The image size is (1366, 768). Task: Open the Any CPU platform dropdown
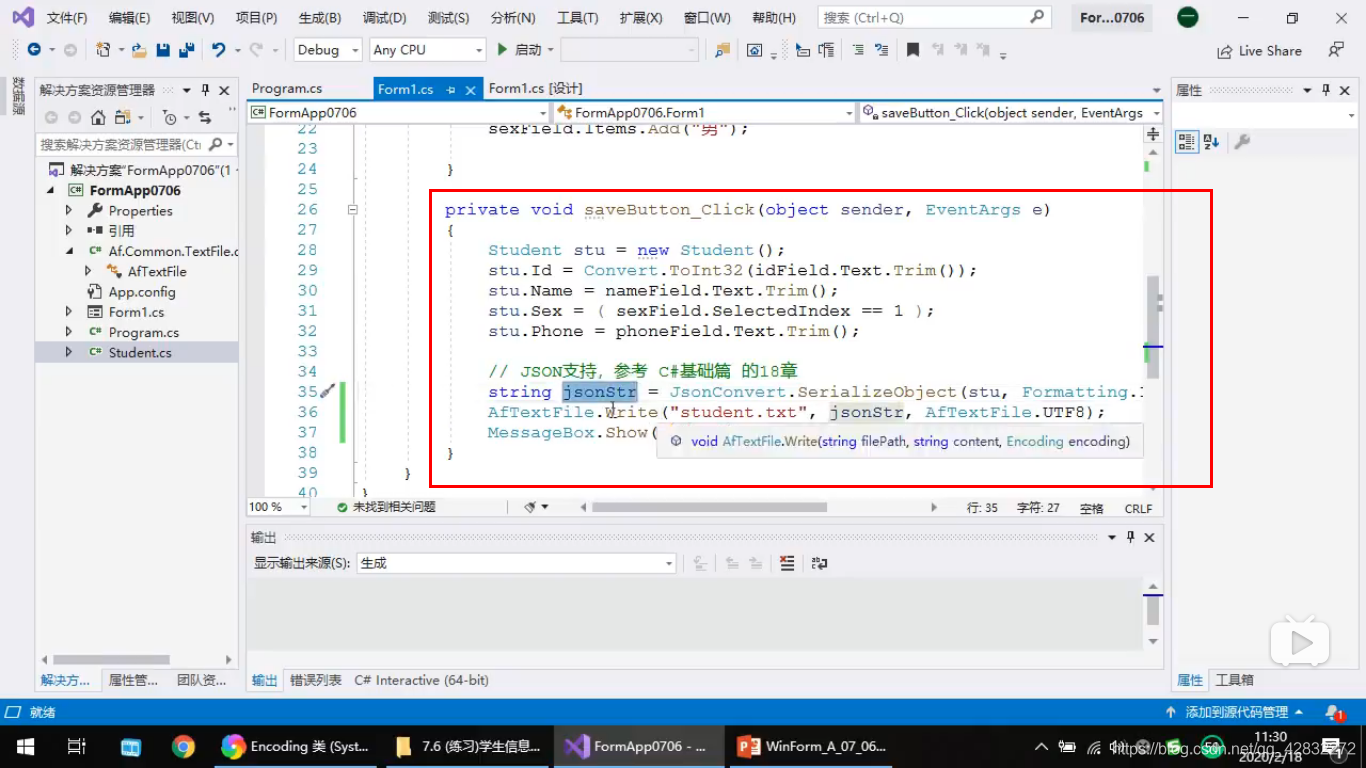tap(427, 50)
